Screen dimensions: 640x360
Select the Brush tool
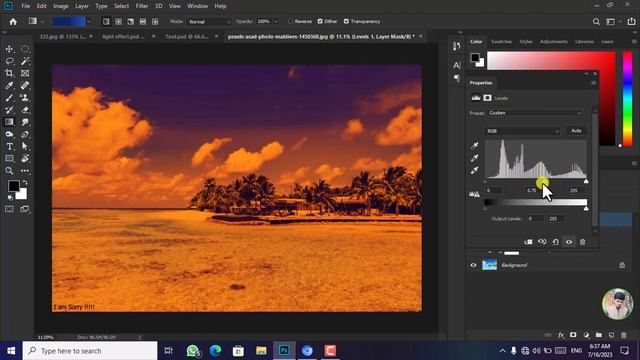pyautogui.click(x=9, y=98)
